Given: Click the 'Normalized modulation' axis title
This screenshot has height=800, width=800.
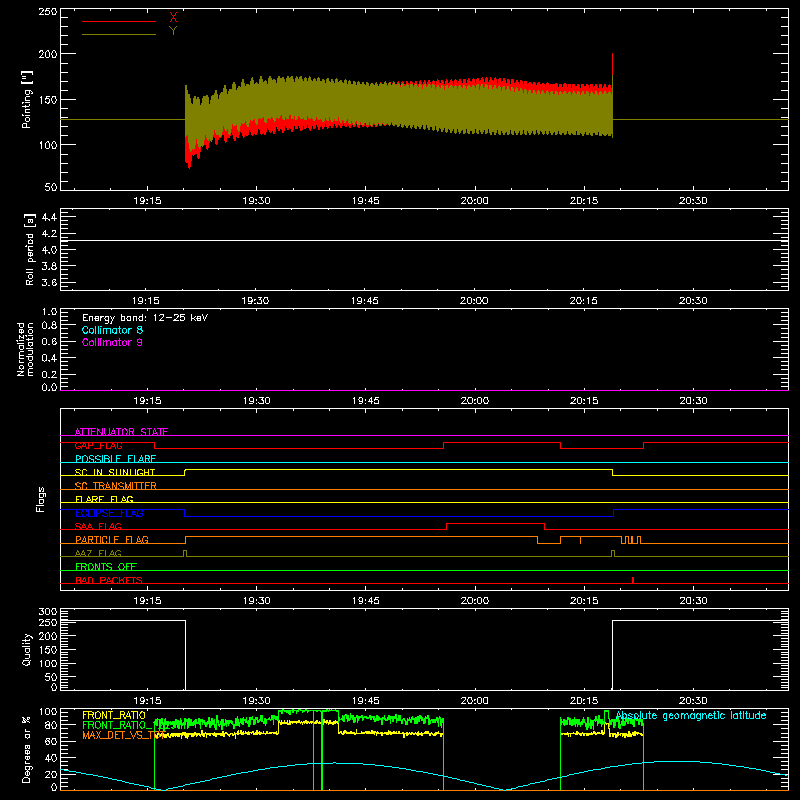Looking at the screenshot, I should pos(25,349).
